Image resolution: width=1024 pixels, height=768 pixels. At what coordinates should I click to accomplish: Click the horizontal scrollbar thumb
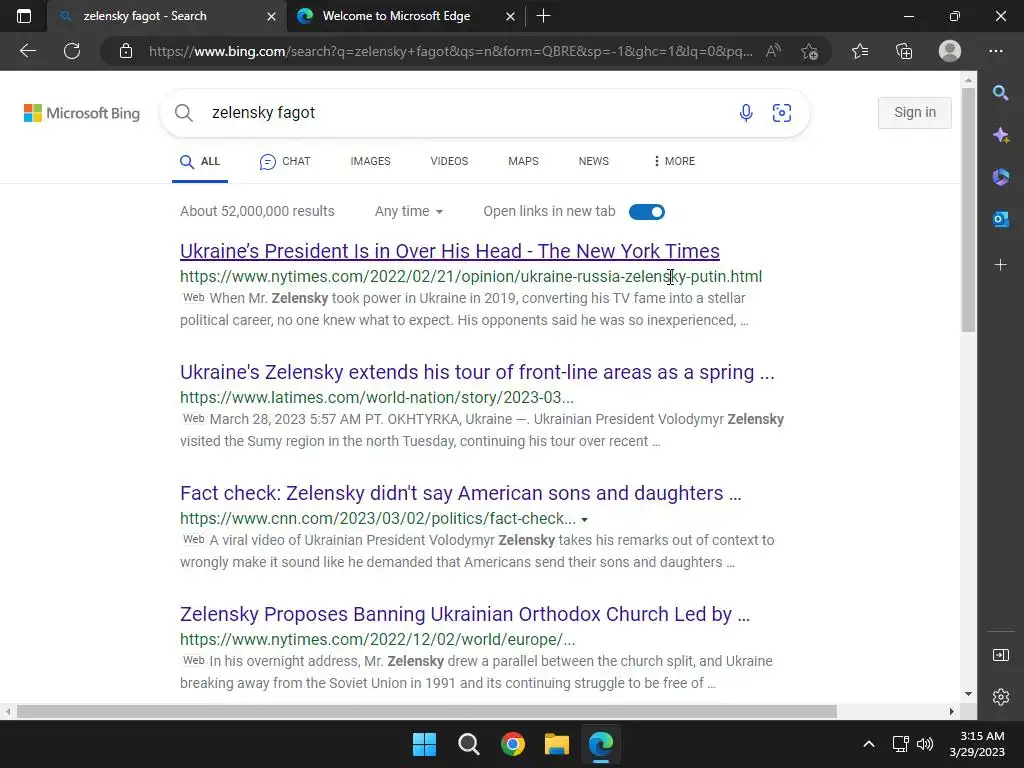(x=426, y=711)
